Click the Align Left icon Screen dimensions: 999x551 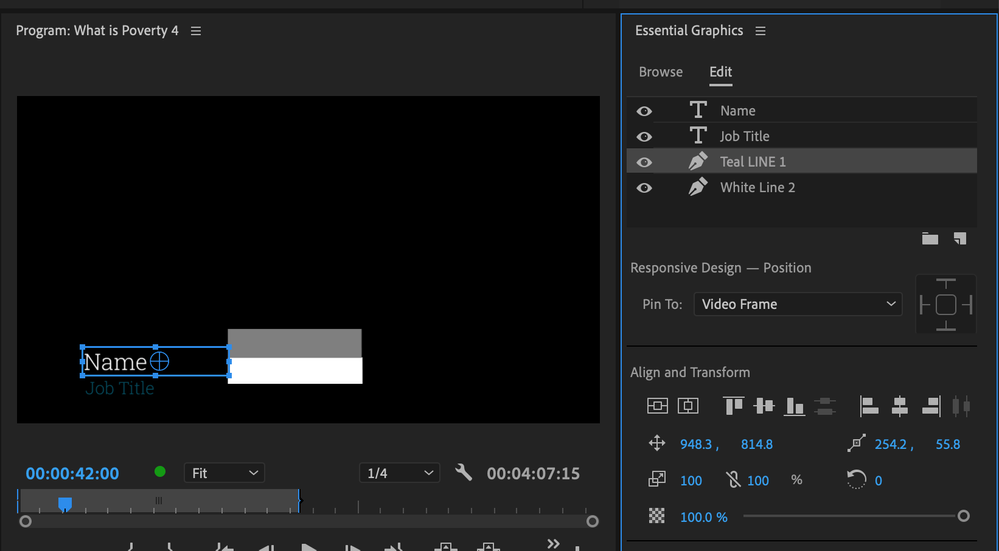869,406
